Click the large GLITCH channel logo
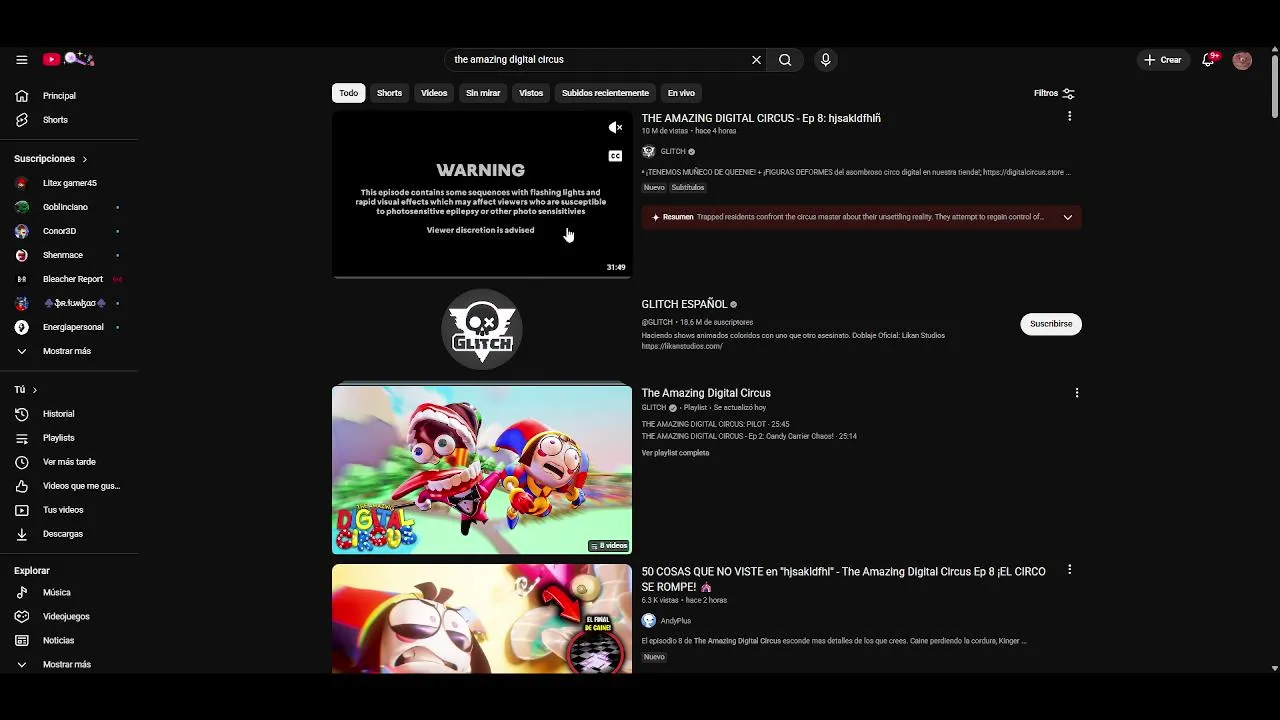The width and height of the screenshot is (1280, 720). 482,329
